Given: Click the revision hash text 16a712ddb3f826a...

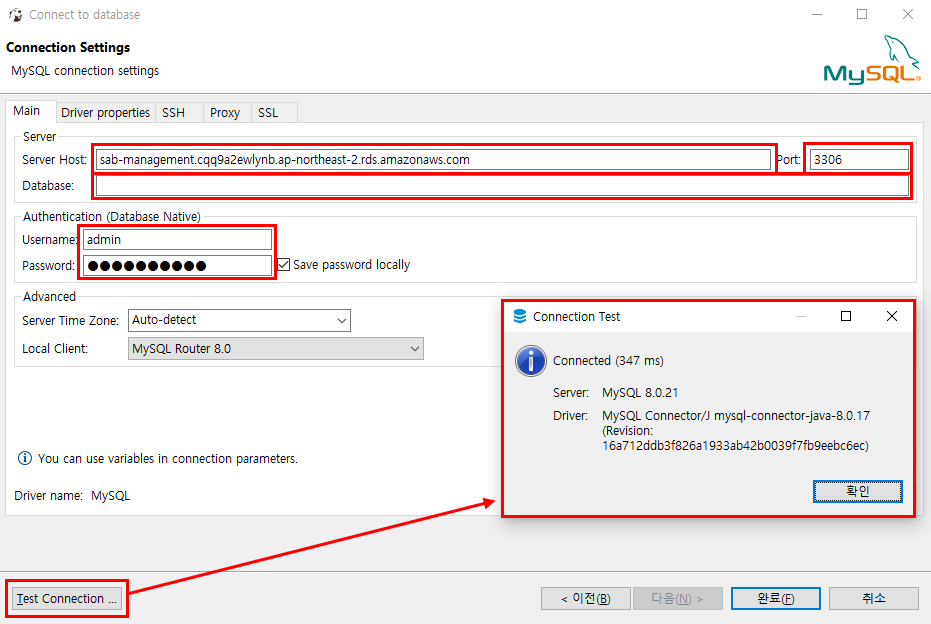Looking at the screenshot, I should click(735, 446).
